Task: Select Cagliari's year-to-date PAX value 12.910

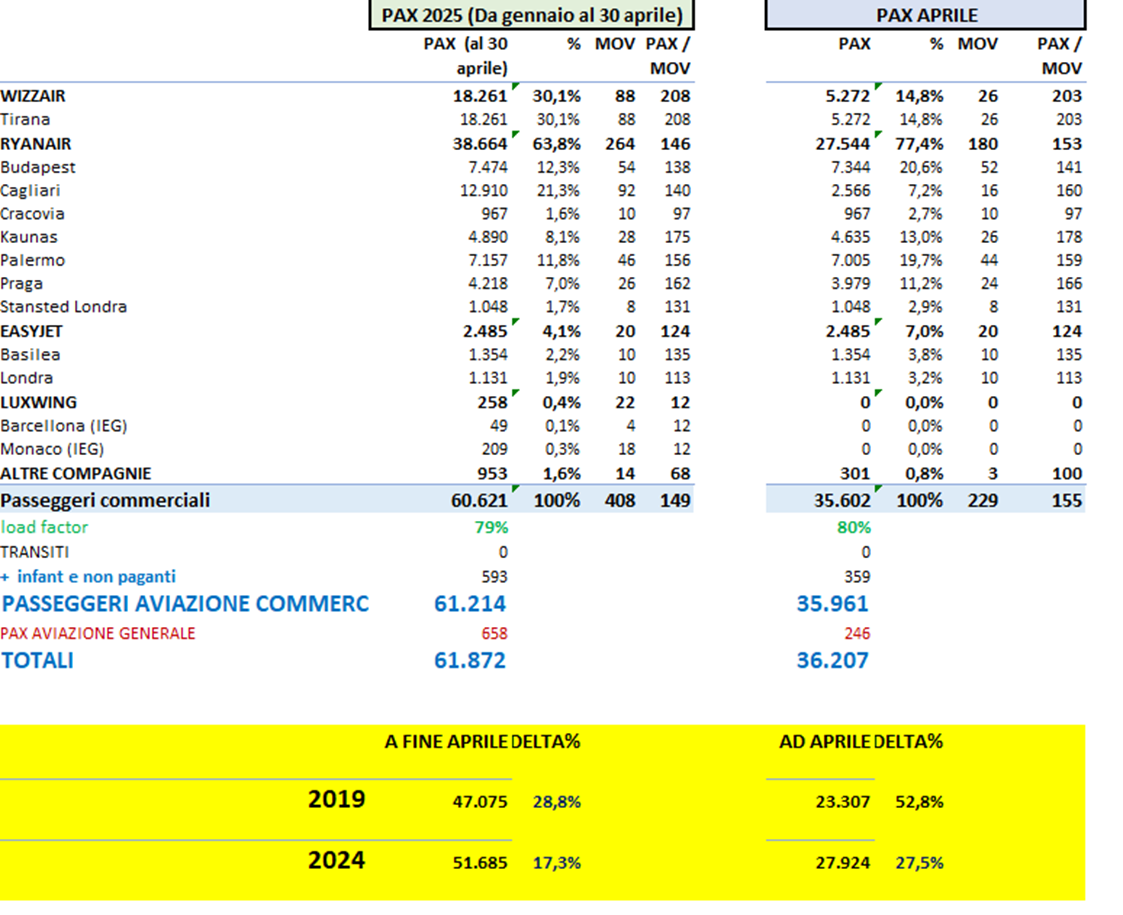Action: (484, 191)
